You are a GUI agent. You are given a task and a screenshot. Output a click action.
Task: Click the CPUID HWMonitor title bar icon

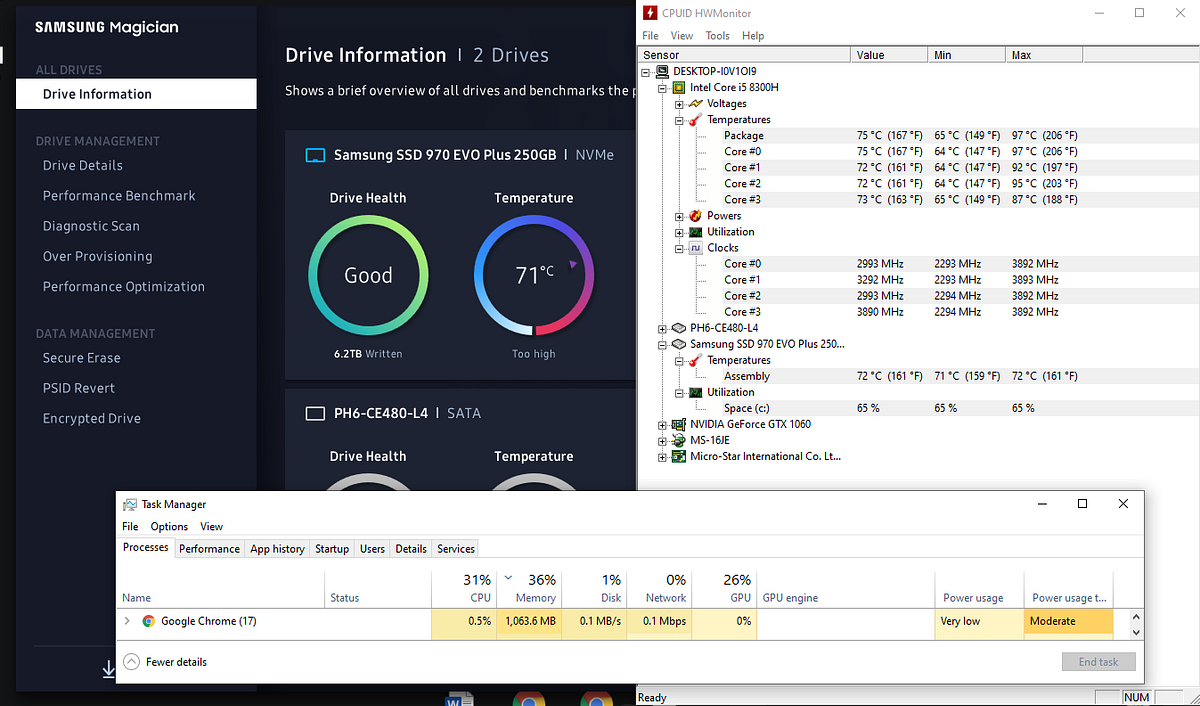pyautogui.click(x=650, y=13)
